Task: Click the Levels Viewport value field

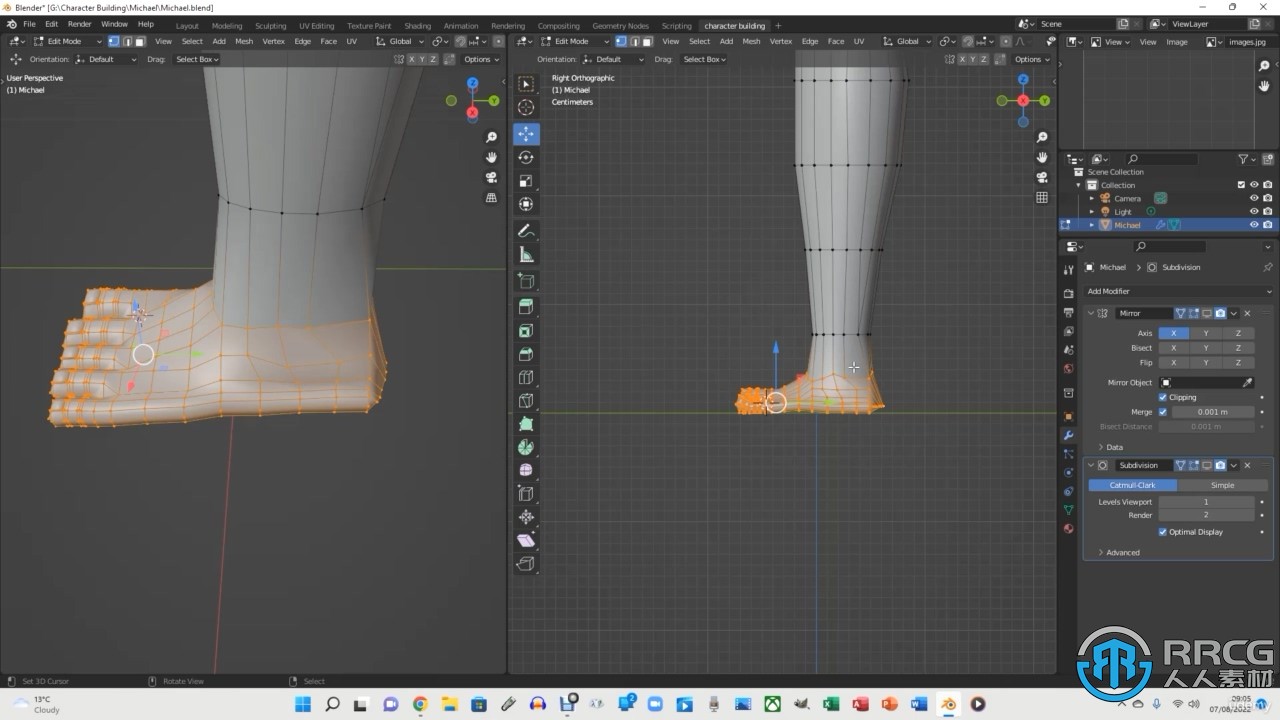Action: pos(1206,502)
